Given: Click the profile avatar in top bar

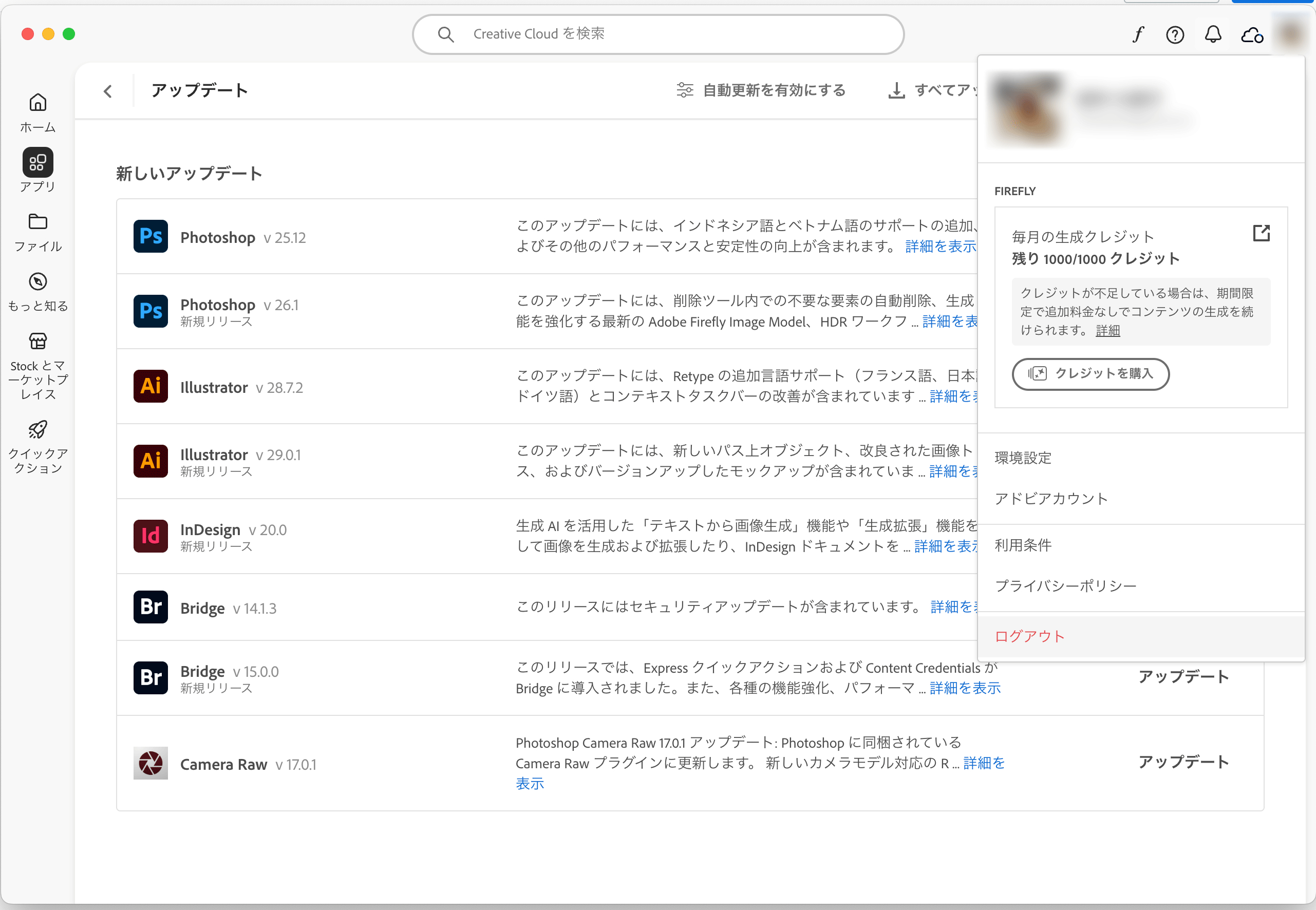Looking at the screenshot, I should (x=1292, y=34).
